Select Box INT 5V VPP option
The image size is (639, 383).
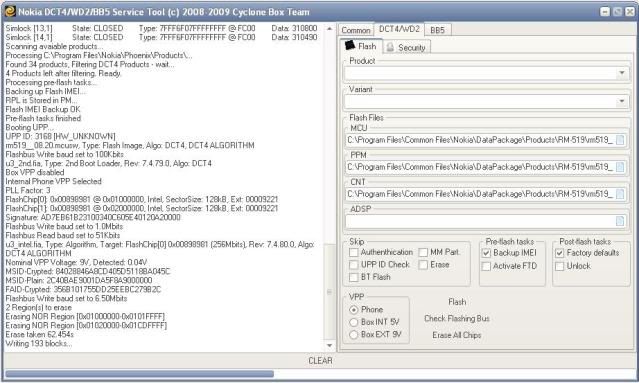(354, 322)
